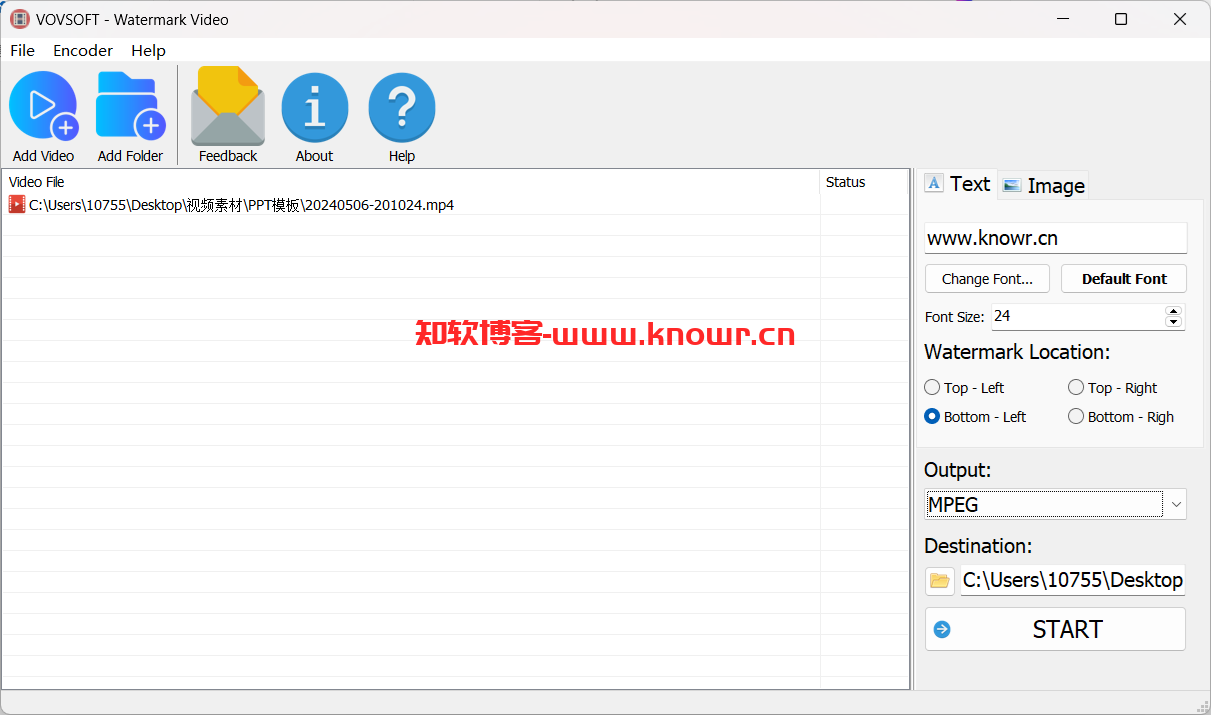Click the Video File column header

pyautogui.click(x=410, y=182)
